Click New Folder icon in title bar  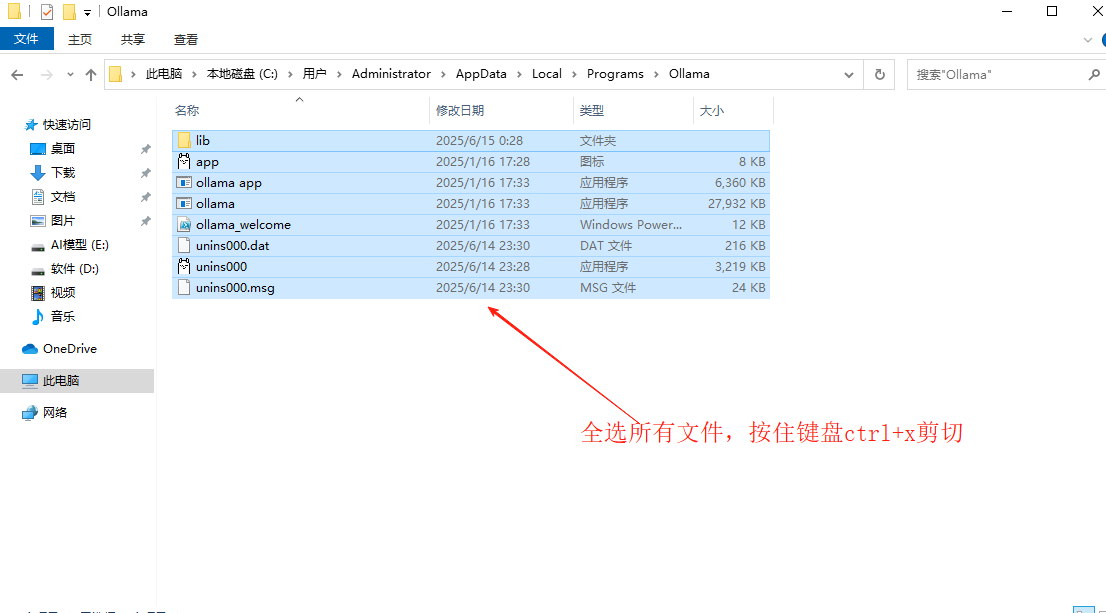69,12
